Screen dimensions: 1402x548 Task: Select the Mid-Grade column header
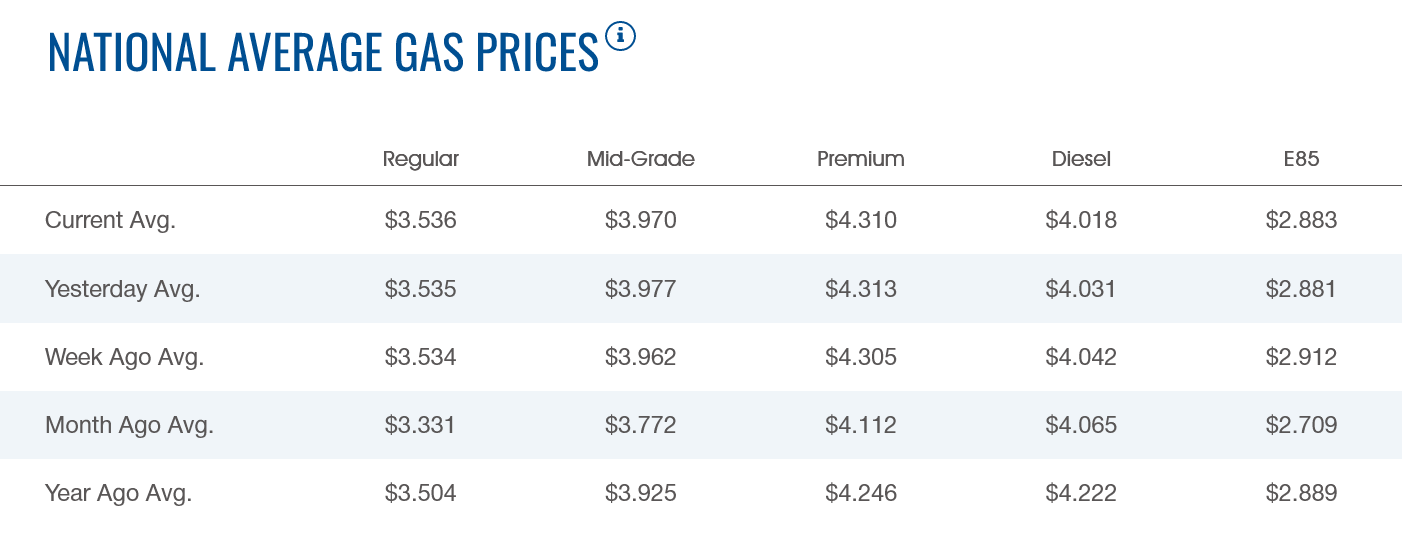coord(641,159)
